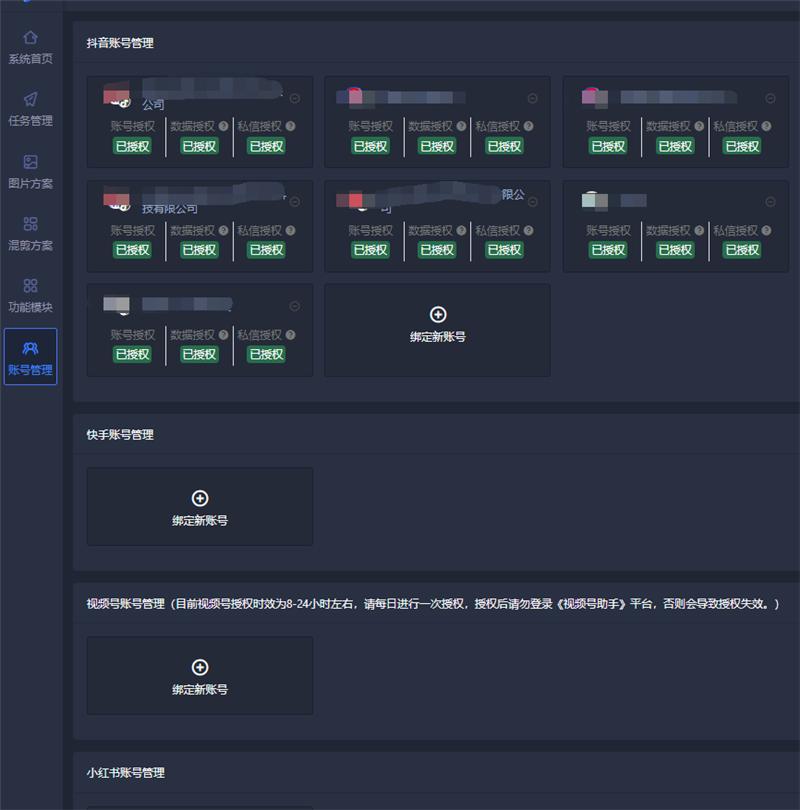The image size is (800, 810).
Task: Click the 数据授权 help icon on the 限公 card
Action: pyautogui.click(x=461, y=230)
